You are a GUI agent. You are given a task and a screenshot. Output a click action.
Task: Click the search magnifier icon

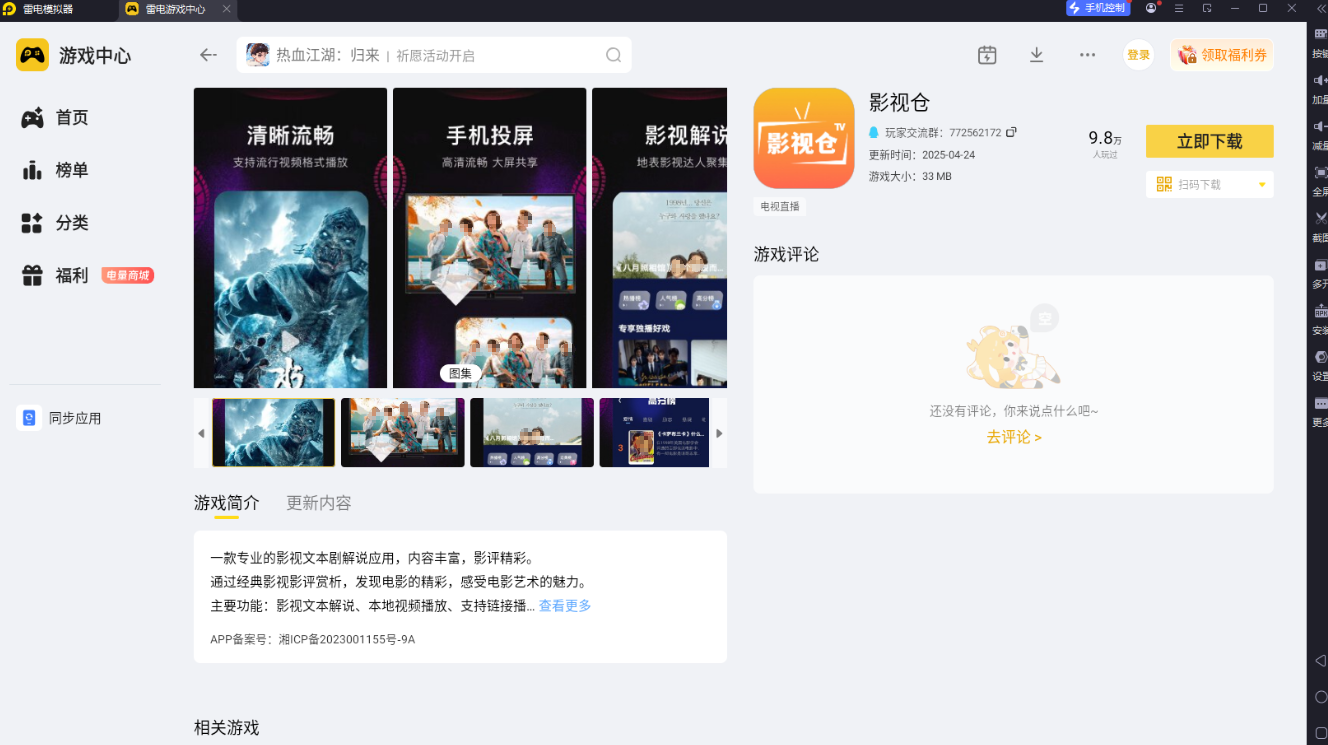click(613, 55)
